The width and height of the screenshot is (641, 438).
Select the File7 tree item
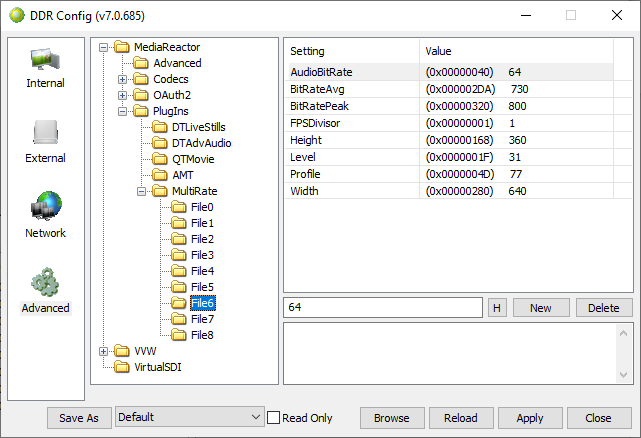point(202,319)
